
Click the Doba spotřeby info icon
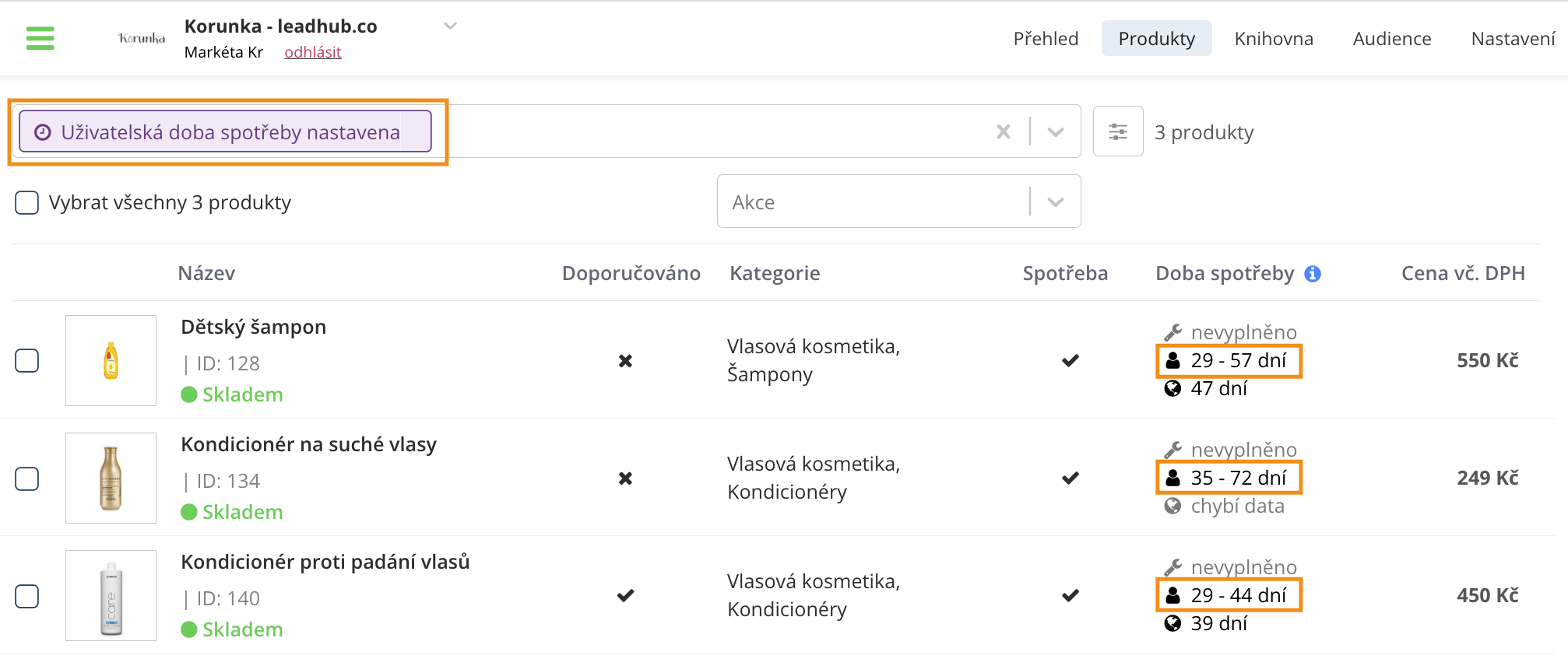tap(1313, 274)
